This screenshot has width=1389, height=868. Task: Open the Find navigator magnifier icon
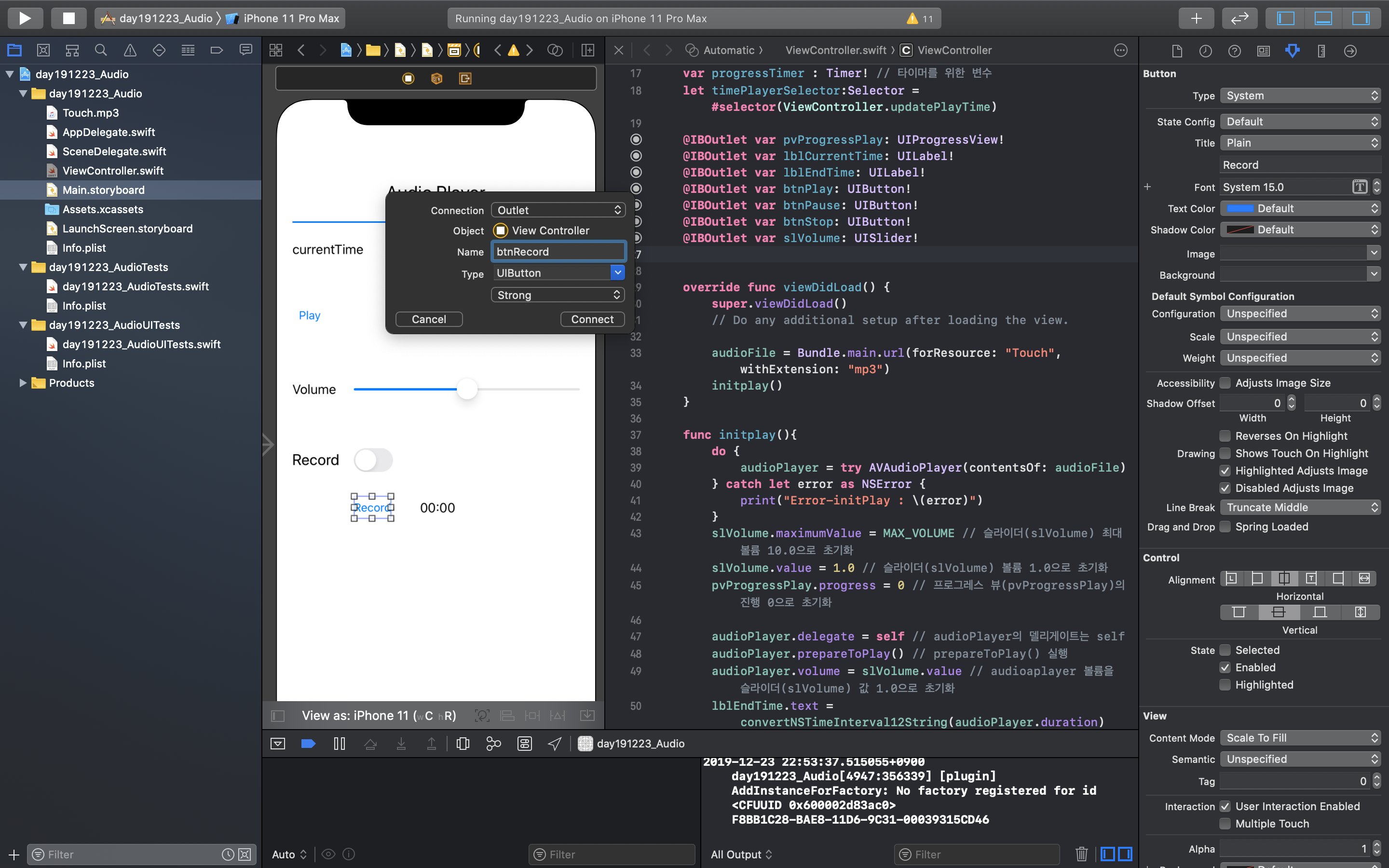101,51
